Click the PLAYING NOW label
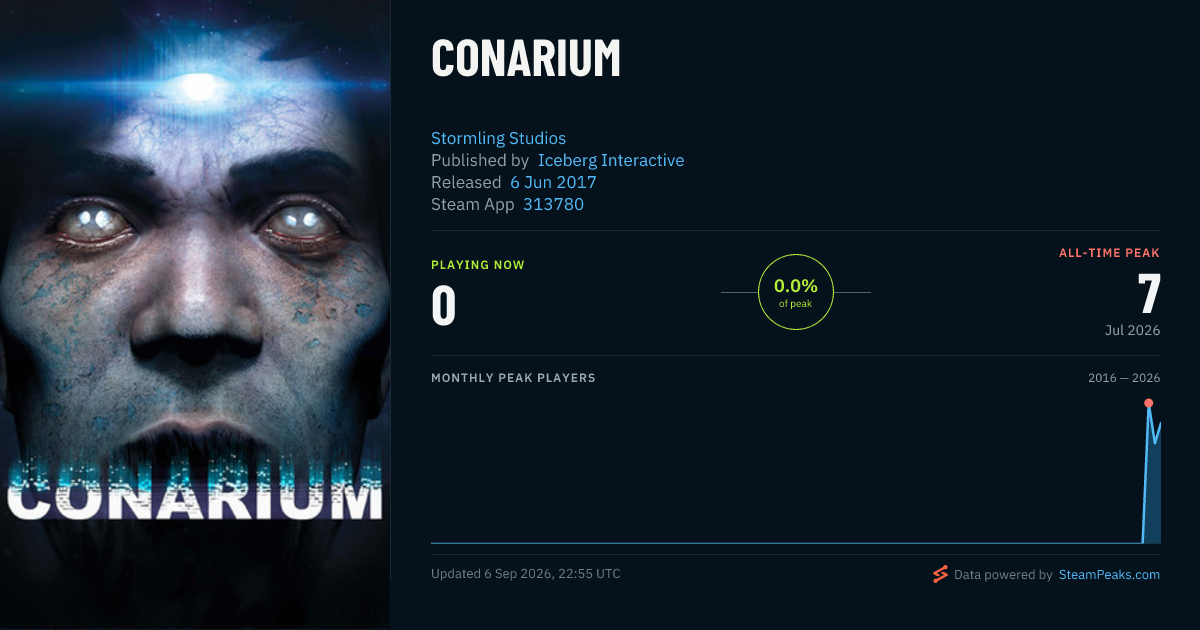The height and width of the screenshot is (630, 1200). click(x=478, y=265)
